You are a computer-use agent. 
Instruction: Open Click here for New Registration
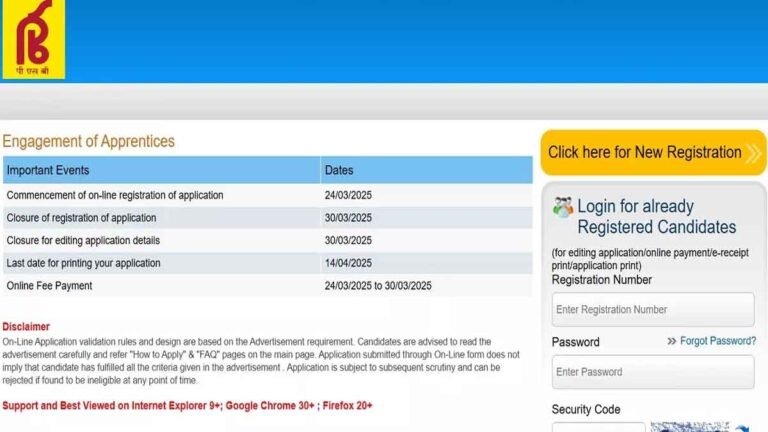coord(645,153)
